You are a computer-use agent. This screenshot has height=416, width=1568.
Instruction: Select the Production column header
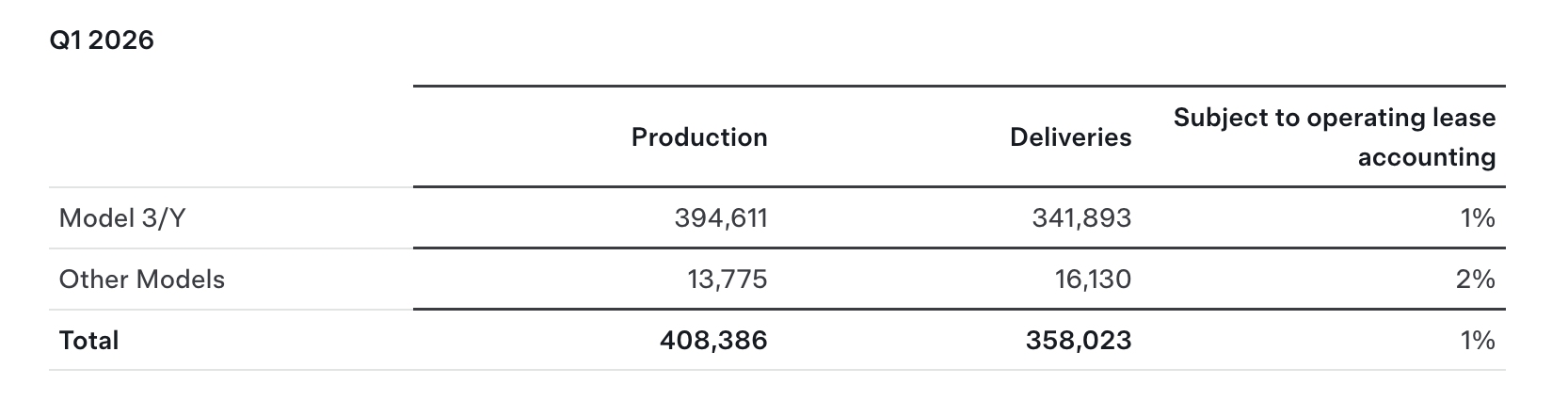click(699, 137)
